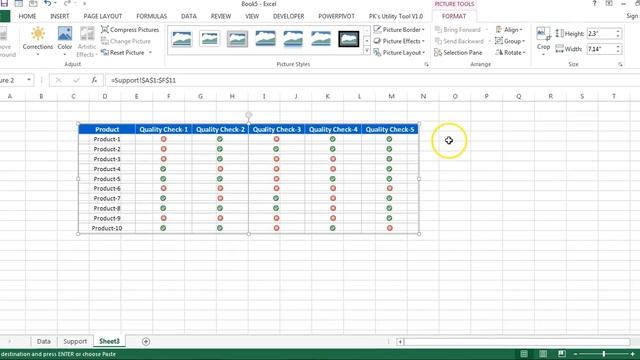The width and height of the screenshot is (640, 360).
Task: Open the PK's Utility Tool V1.0 tab
Action: coord(396,16)
